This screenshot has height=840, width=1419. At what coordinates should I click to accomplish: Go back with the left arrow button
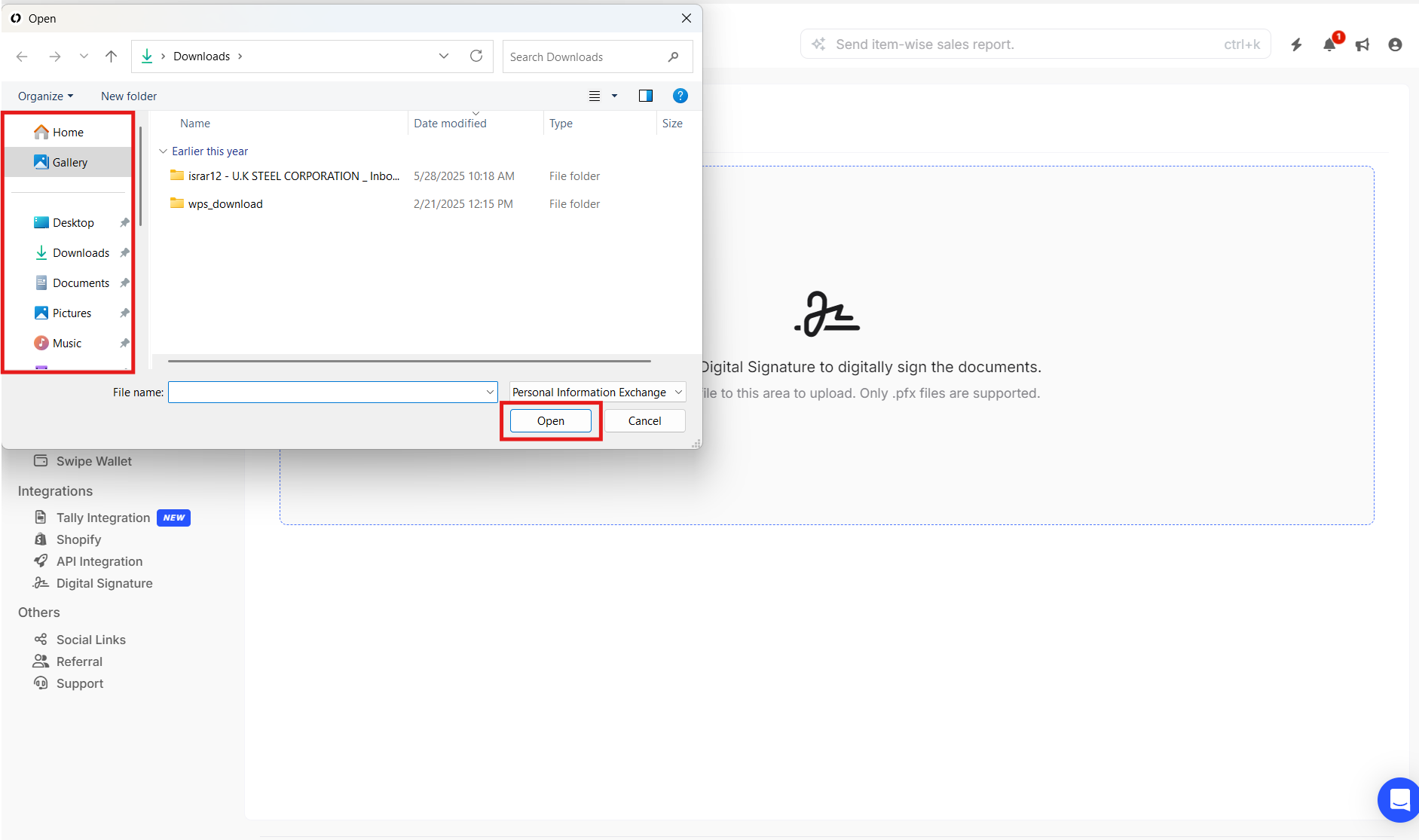22,57
